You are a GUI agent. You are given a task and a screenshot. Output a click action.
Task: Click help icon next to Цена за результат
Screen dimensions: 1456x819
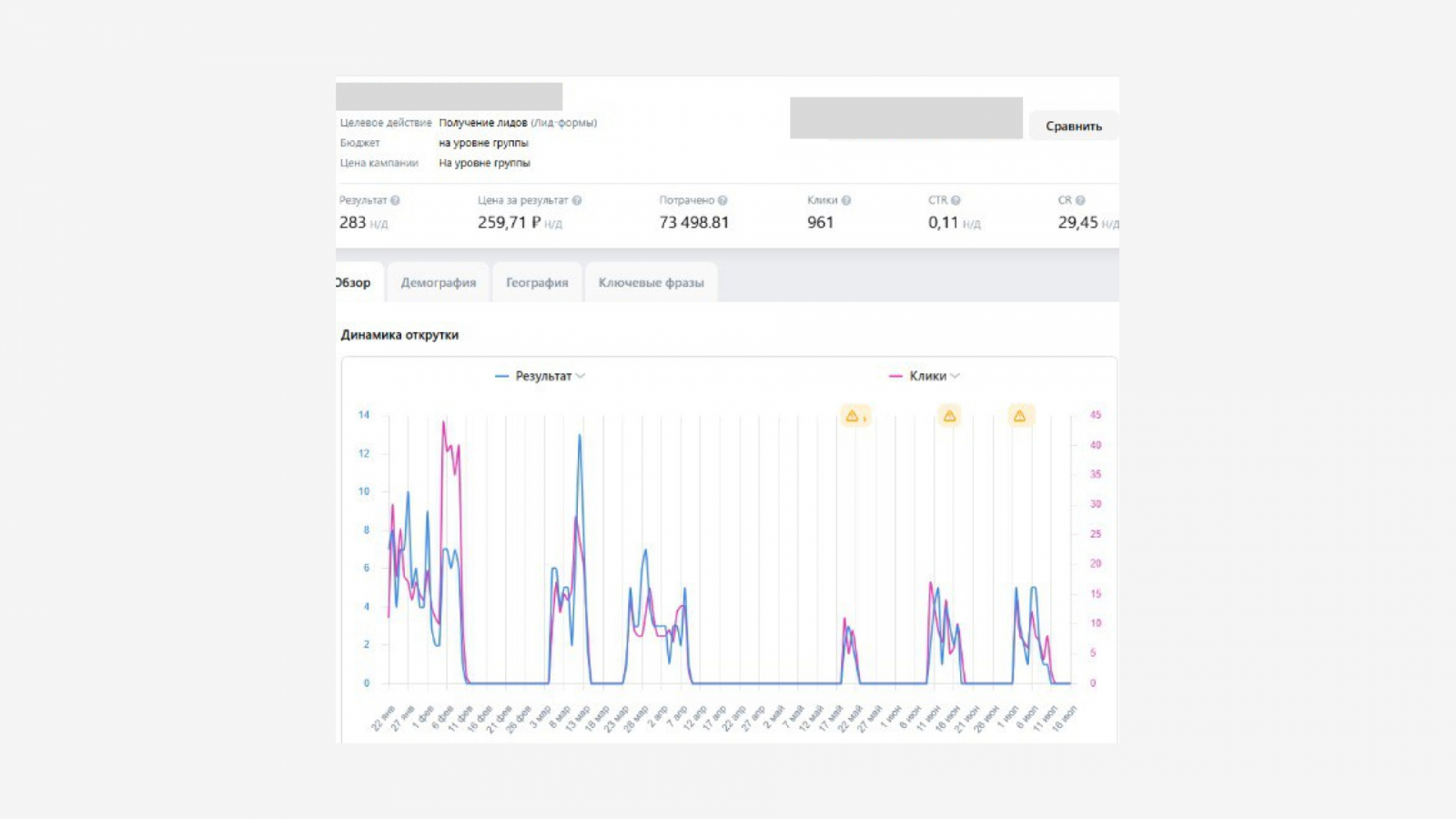pyautogui.click(x=577, y=200)
